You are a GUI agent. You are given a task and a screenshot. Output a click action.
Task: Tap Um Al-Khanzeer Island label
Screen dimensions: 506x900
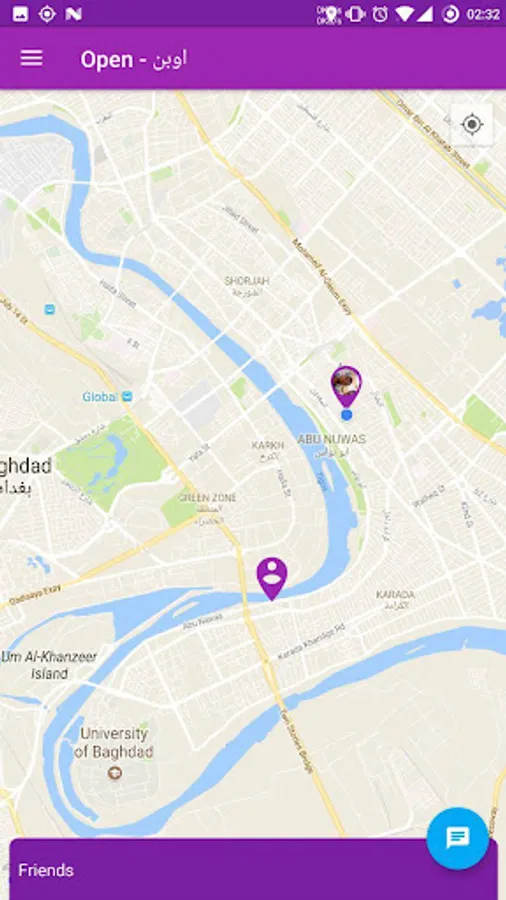tap(49, 665)
